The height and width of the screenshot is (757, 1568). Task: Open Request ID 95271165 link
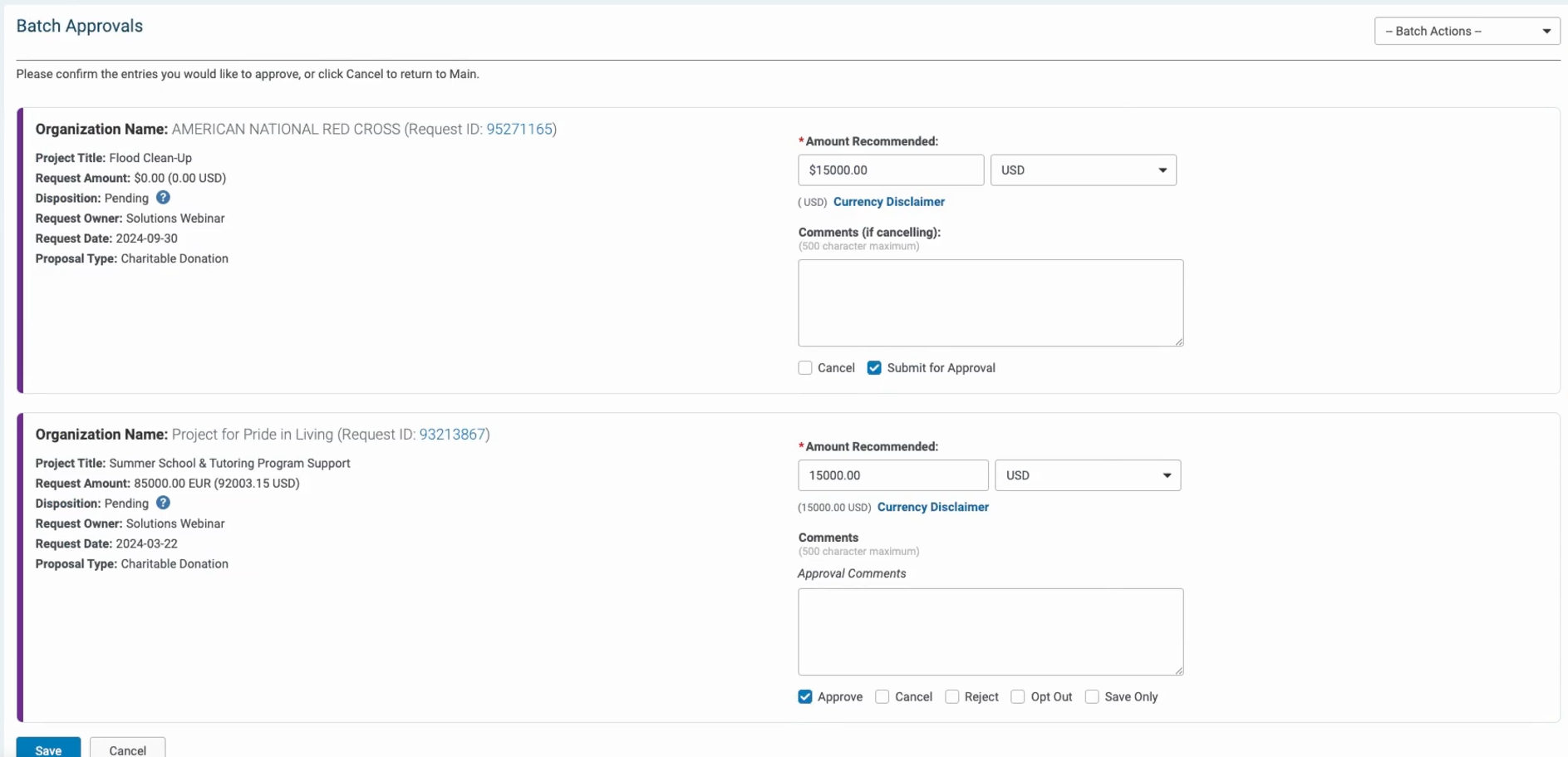coord(519,130)
